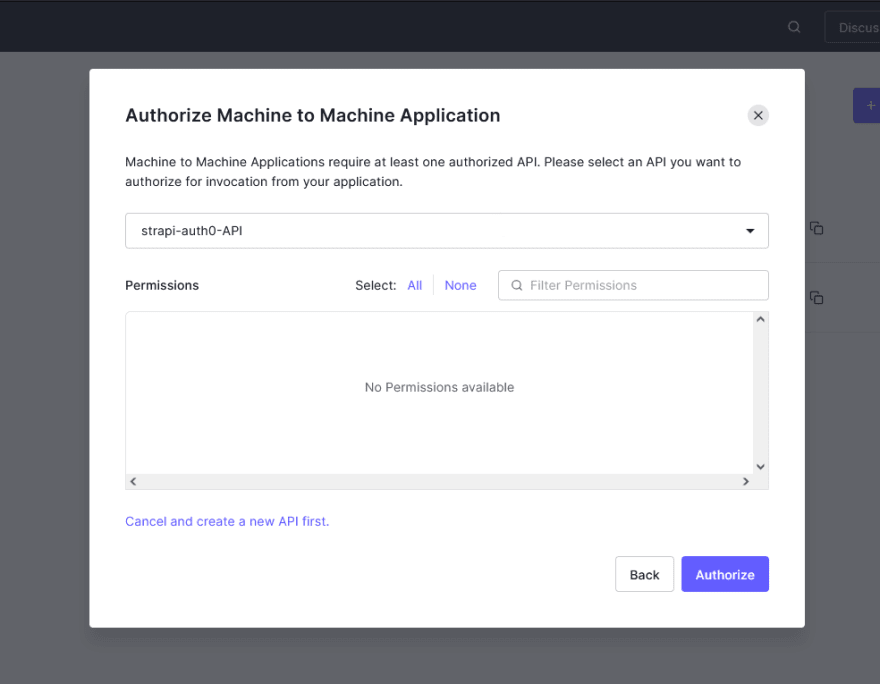Click the permissions list down arrow

[x=760, y=467]
